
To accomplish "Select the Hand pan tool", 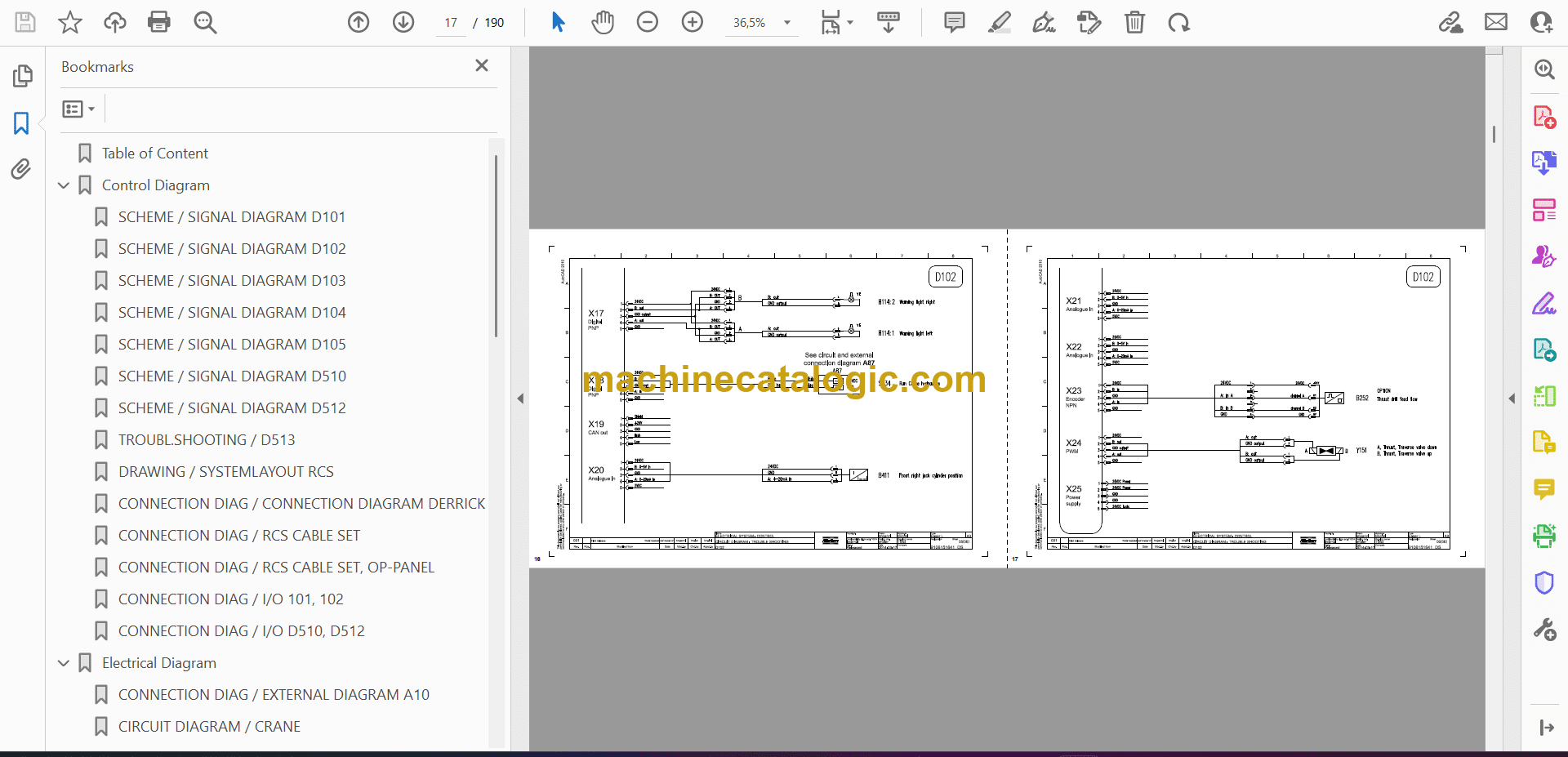I will (603, 22).
